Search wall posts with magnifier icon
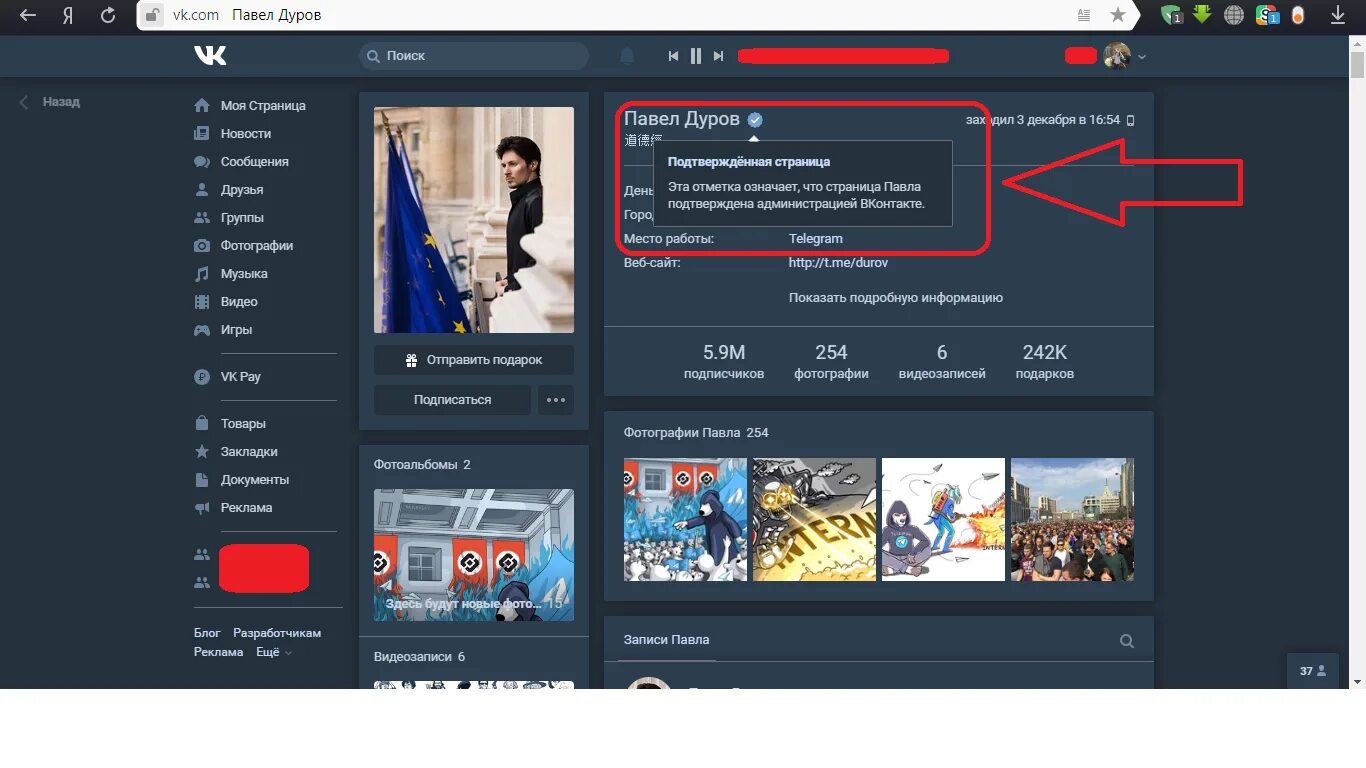1366x768 pixels. [x=1127, y=641]
